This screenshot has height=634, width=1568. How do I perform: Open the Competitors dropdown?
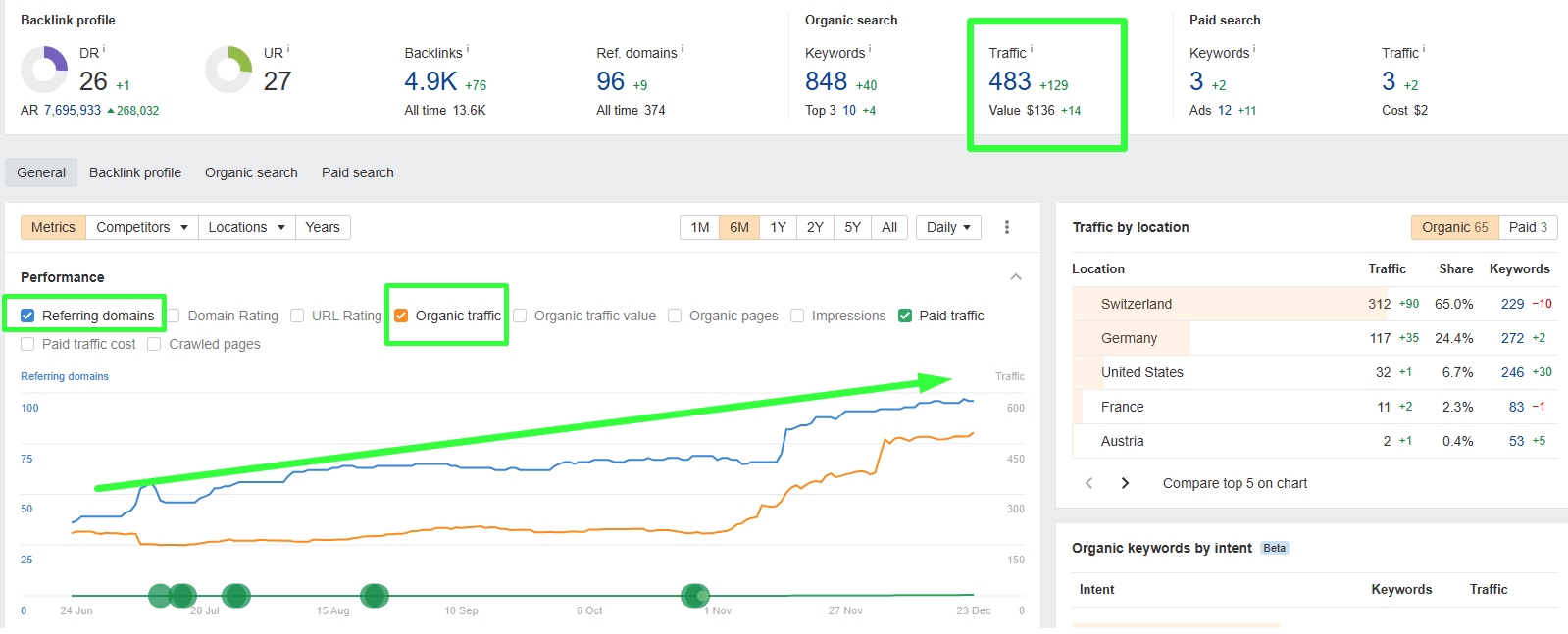141,227
